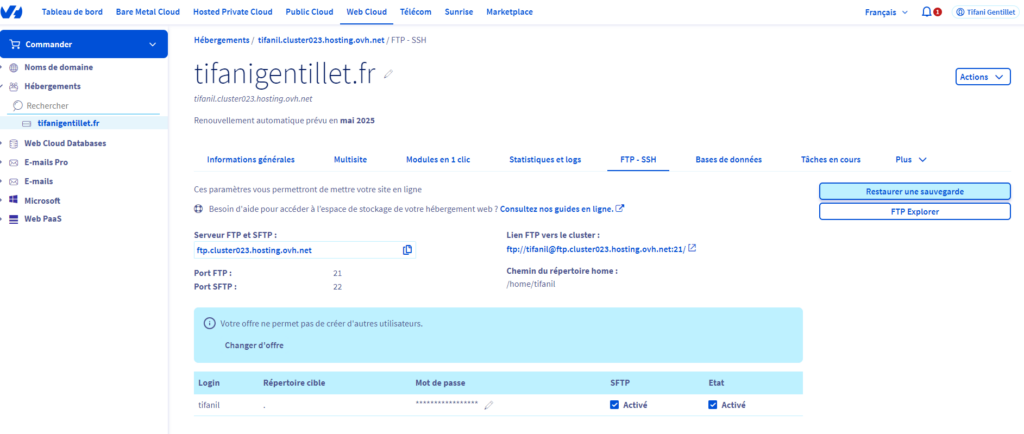Open the notifications bell icon
Screen dimensions: 1024x434
[x=926, y=12]
